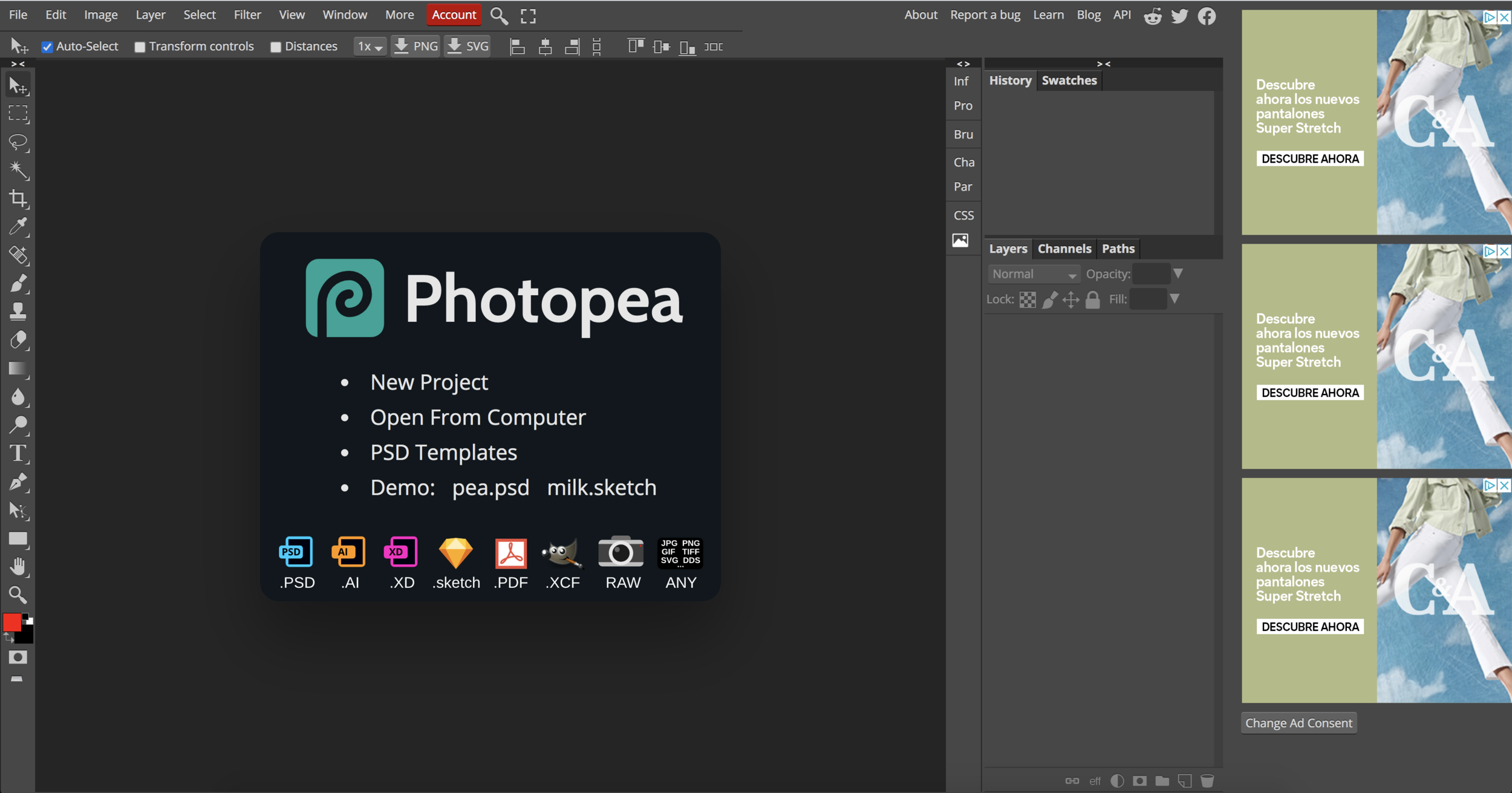
Task: Click the red foreground color swatch
Action: coord(11,622)
